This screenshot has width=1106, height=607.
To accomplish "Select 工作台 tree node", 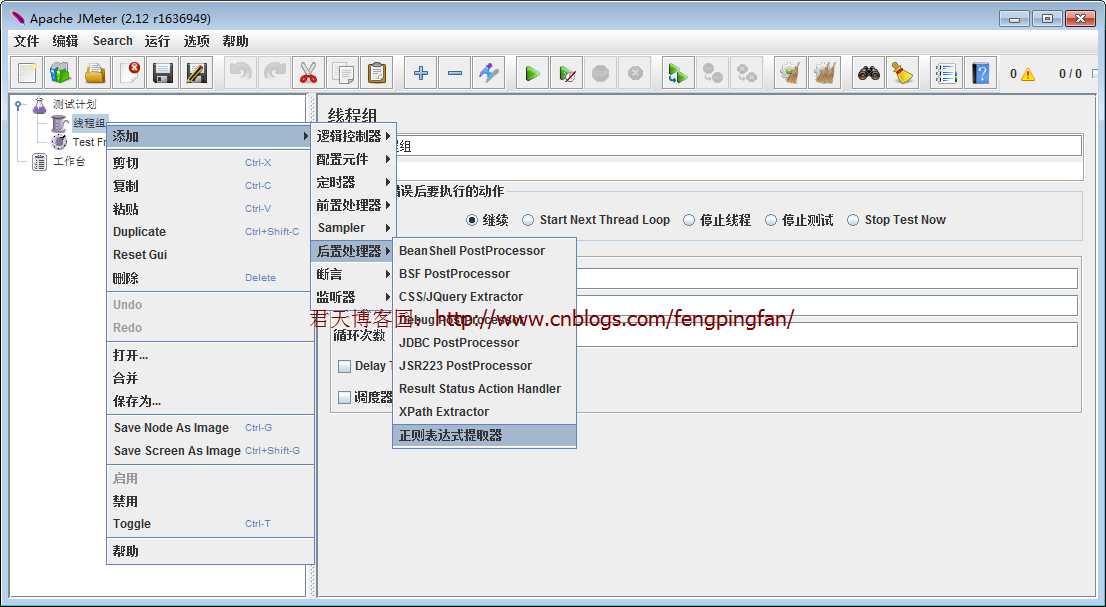I will pyautogui.click(x=69, y=161).
